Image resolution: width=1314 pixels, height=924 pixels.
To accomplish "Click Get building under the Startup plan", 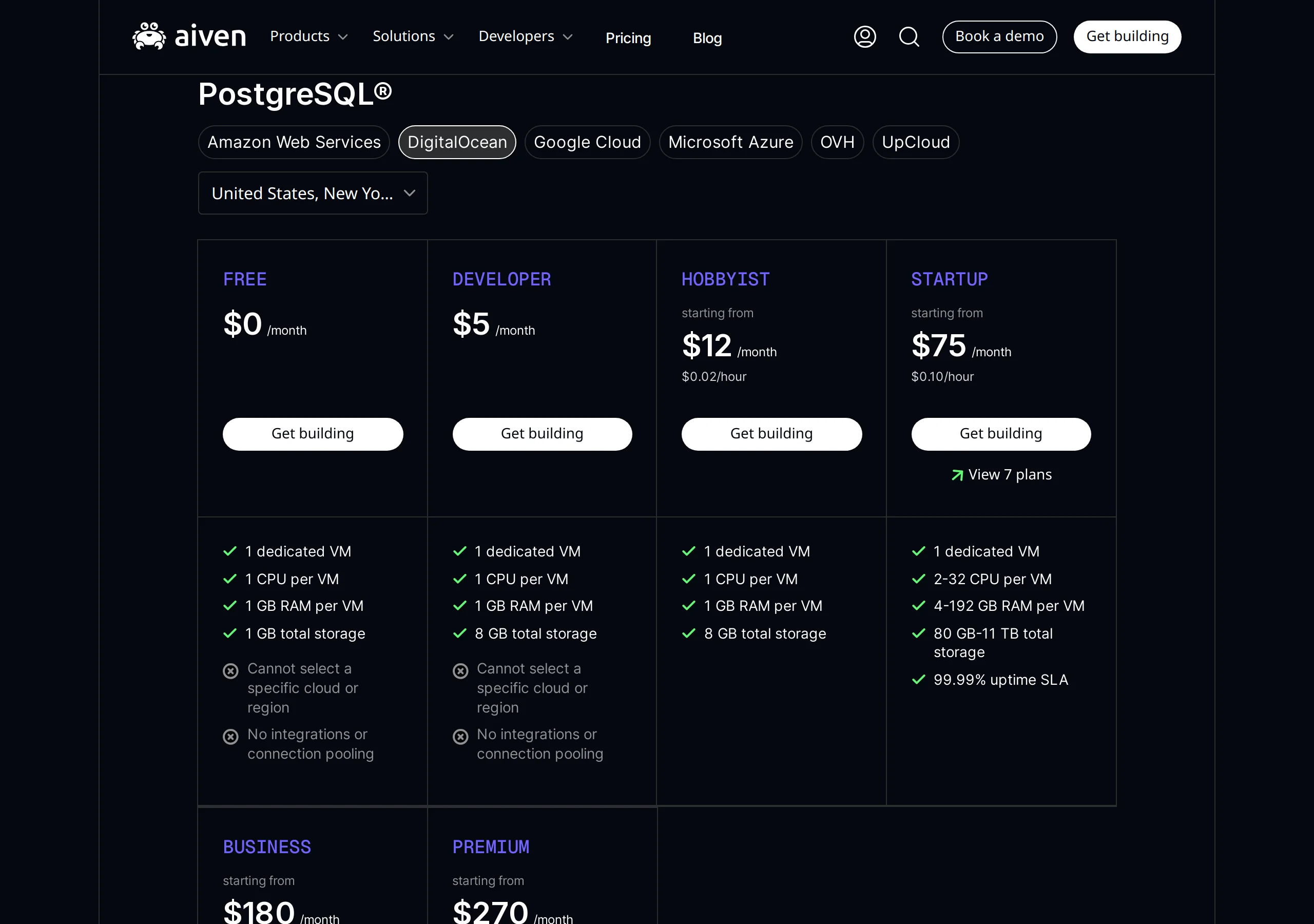I will pyautogui.click(x=1001, y=434).
